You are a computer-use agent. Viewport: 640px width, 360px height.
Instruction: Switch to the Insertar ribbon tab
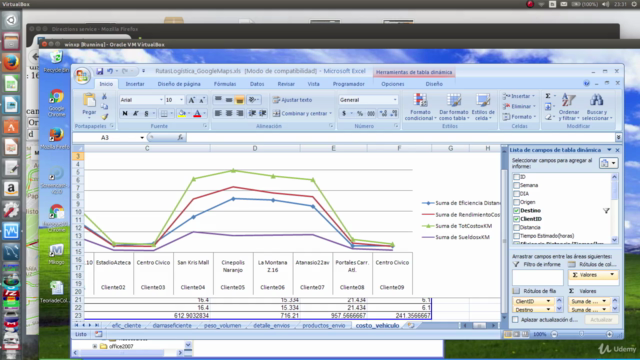coord(135,84)
